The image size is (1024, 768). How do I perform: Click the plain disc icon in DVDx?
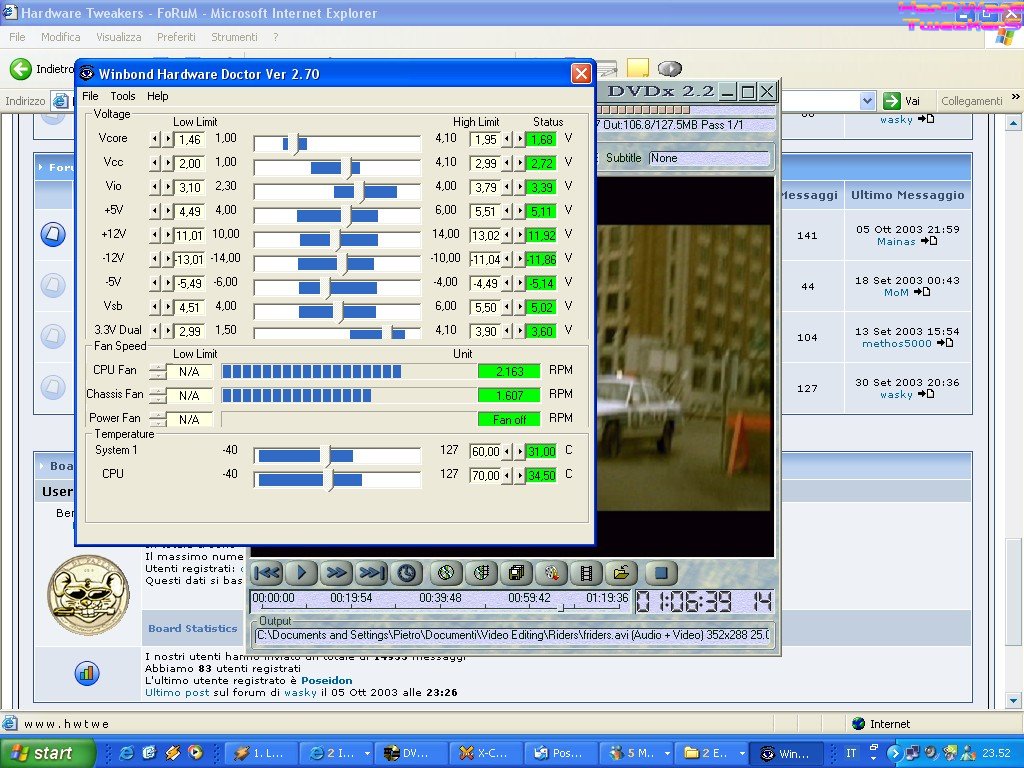click(x=446, y=573)
